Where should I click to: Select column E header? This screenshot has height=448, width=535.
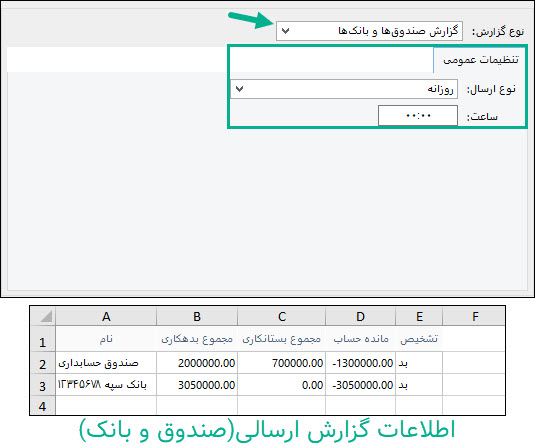[419, 316]
